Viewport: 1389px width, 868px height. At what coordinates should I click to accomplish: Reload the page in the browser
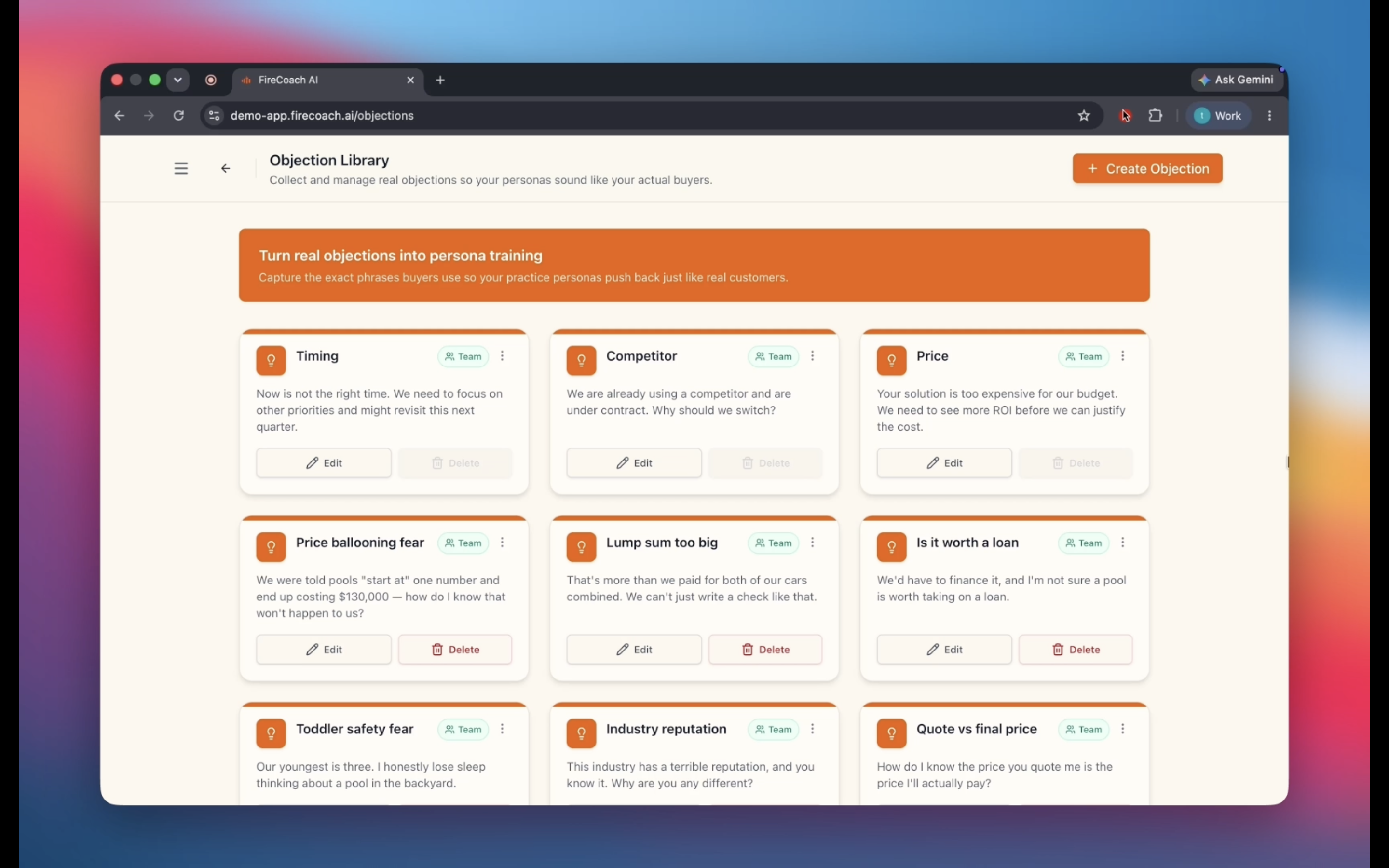pyautogui.click(x=178, y=116)
